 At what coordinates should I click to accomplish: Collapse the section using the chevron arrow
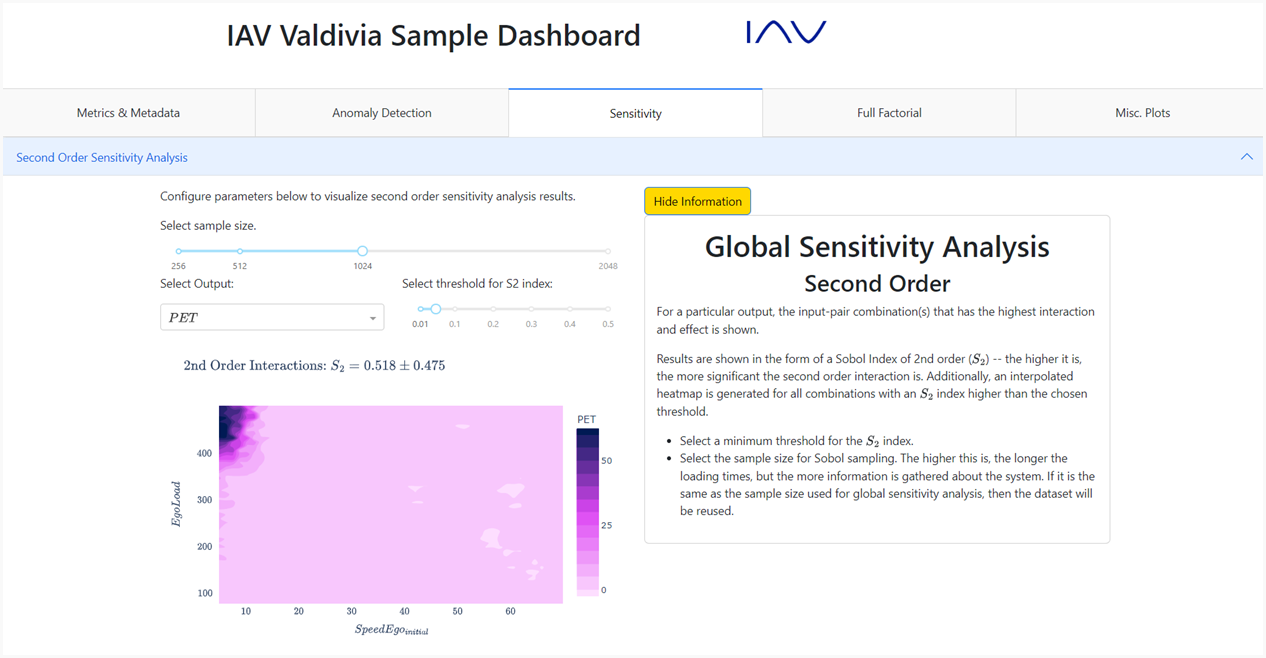[1246, 157]
